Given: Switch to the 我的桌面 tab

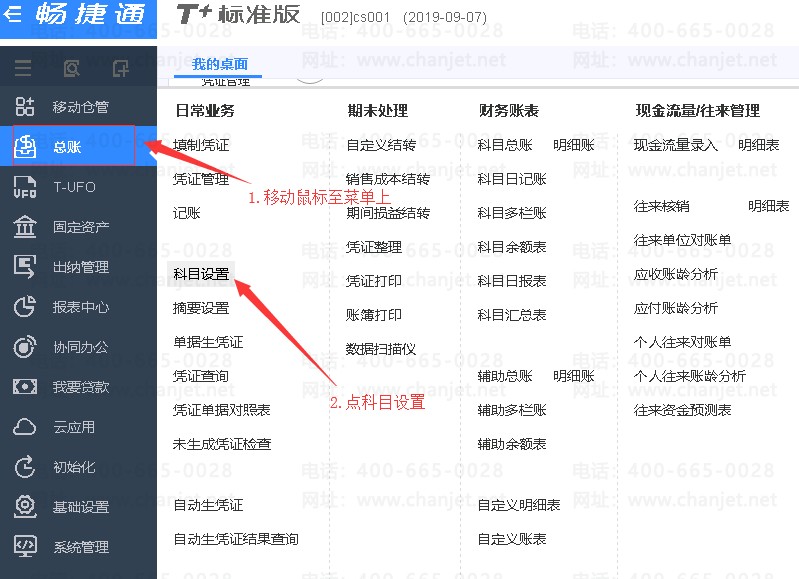Looking at the screenshot, I should (x=220, y=64).
